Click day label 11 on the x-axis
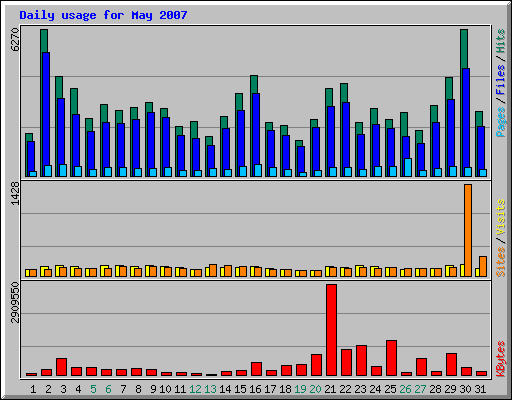Image resolution: width=512 pixels, height=400 pixels. pyautogui.click(x=180, y=389)
